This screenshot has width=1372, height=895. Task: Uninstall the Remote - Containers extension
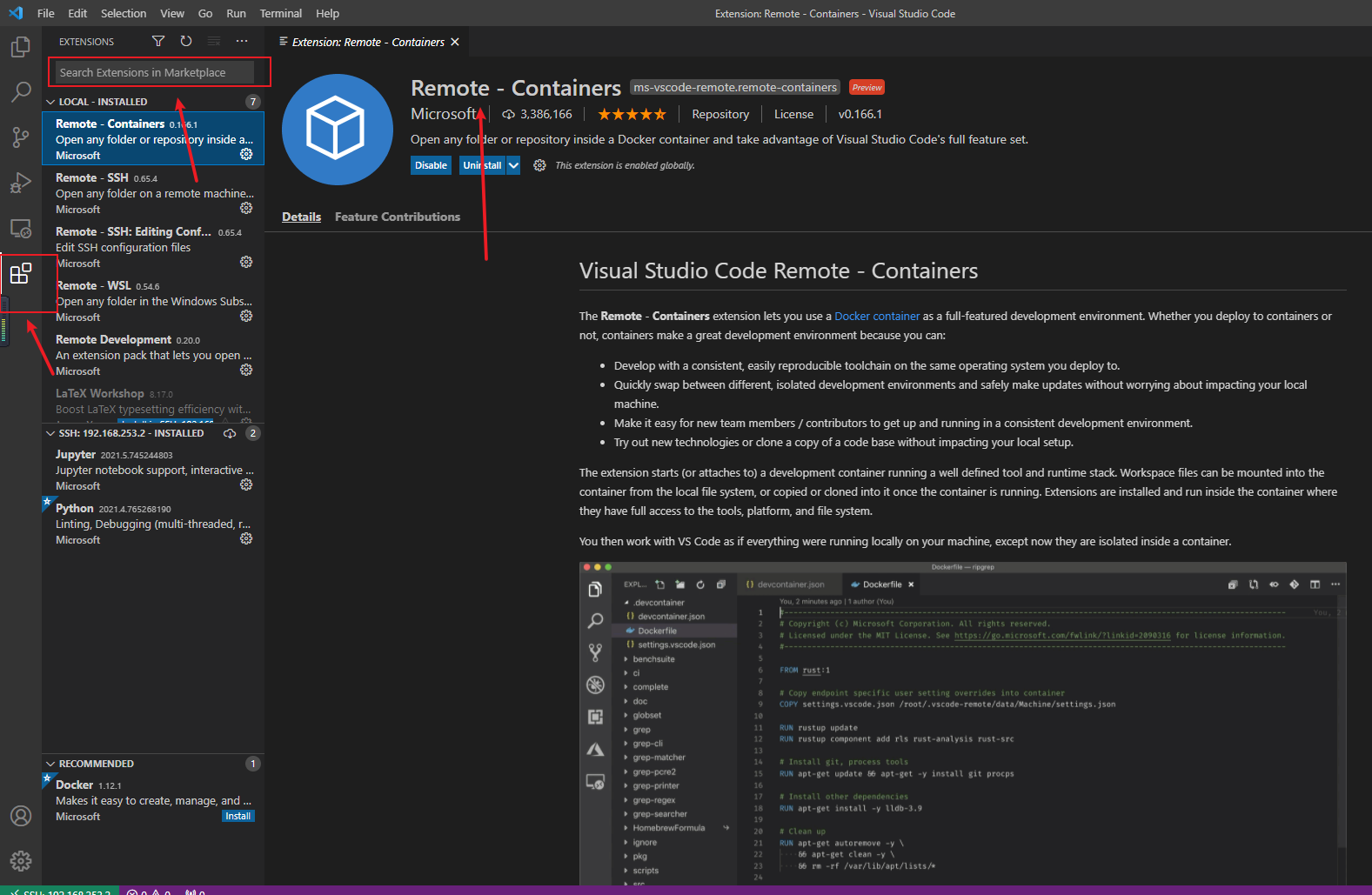pos(482,165)
